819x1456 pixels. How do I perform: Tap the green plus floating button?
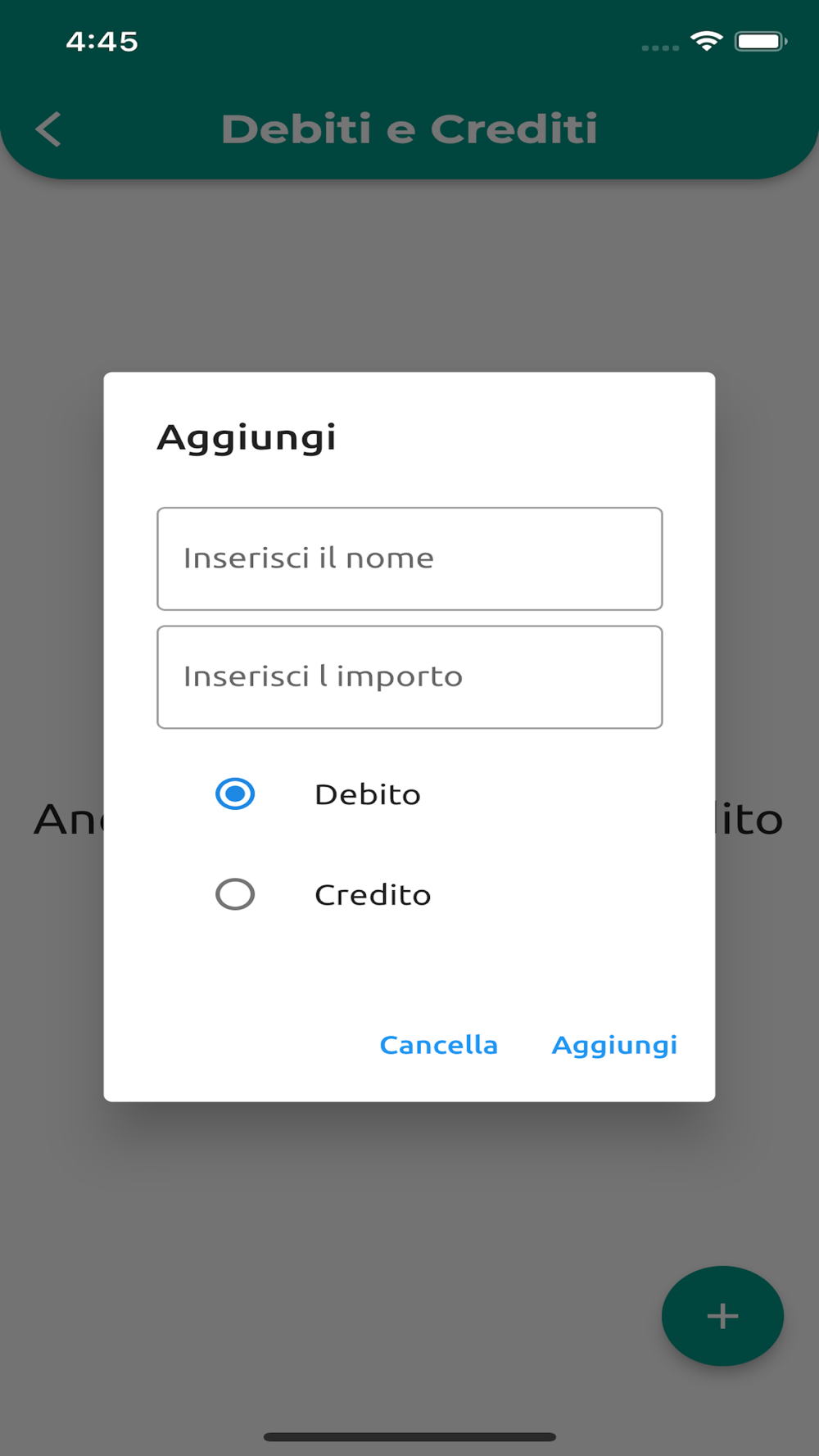click(722, 1315)
